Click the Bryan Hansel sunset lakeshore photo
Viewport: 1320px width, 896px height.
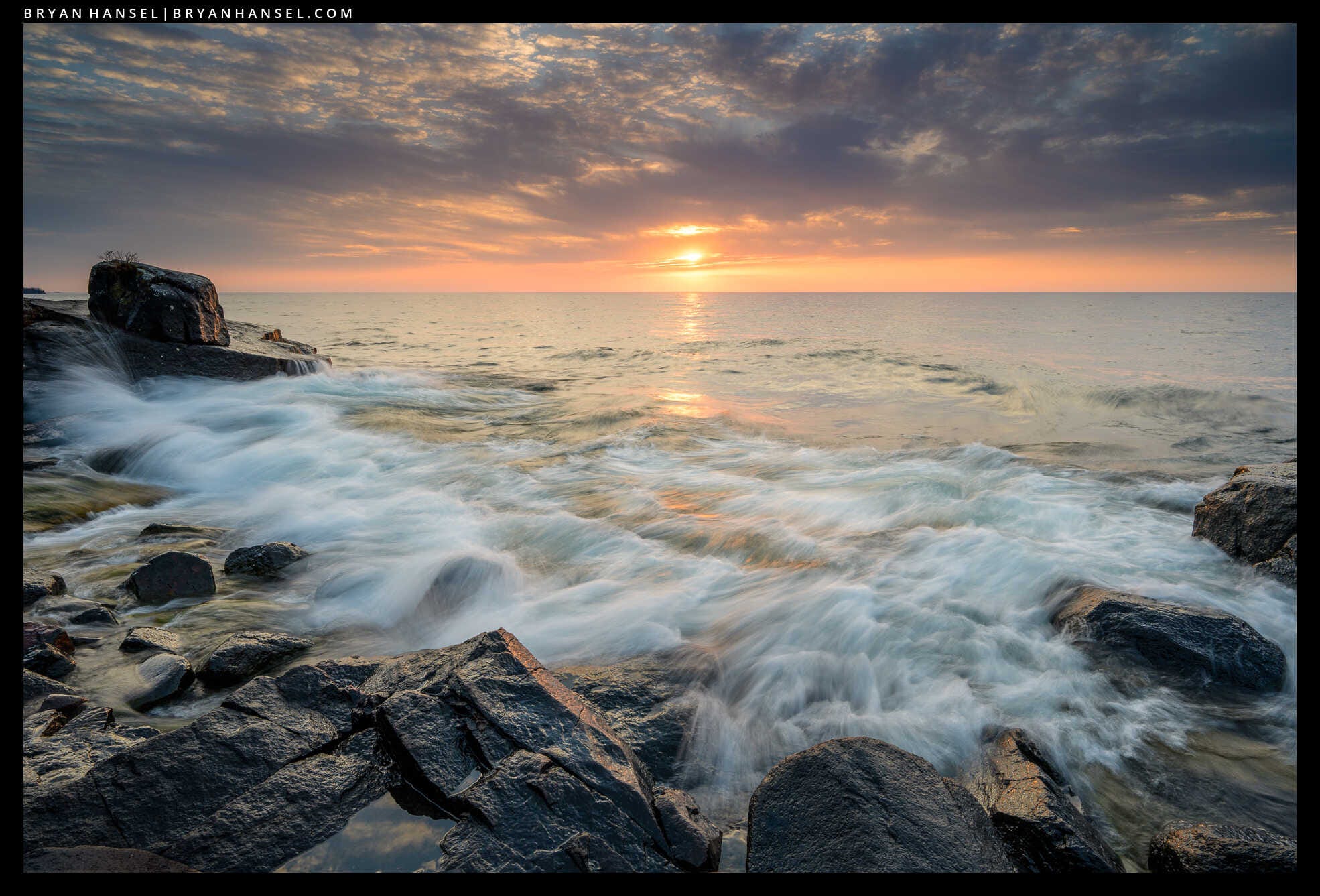click(659, 448)
